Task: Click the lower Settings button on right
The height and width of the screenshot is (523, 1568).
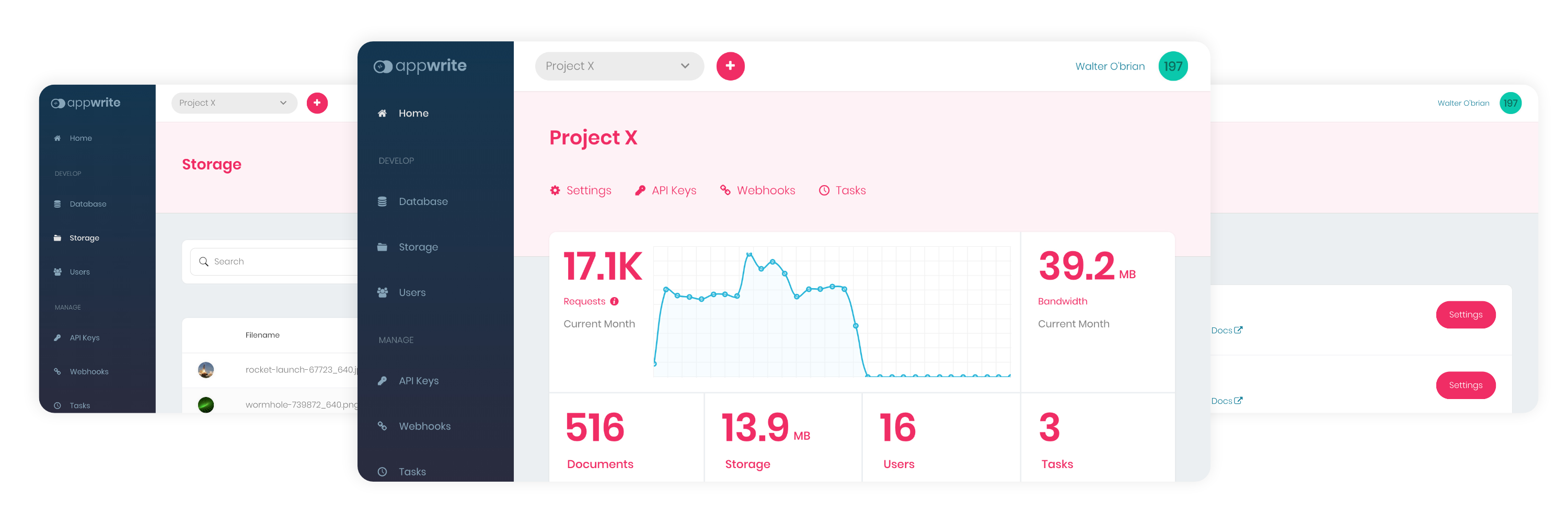Action: [x=1465, y=385]
